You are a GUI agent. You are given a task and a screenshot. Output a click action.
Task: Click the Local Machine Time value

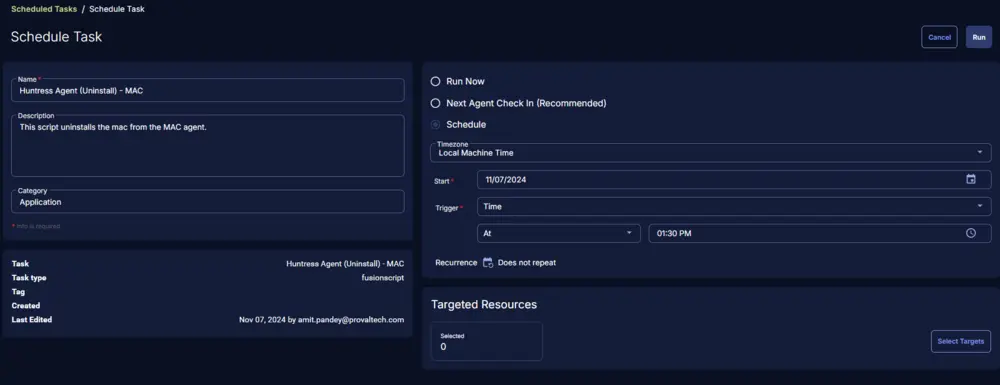pos(476,153)
